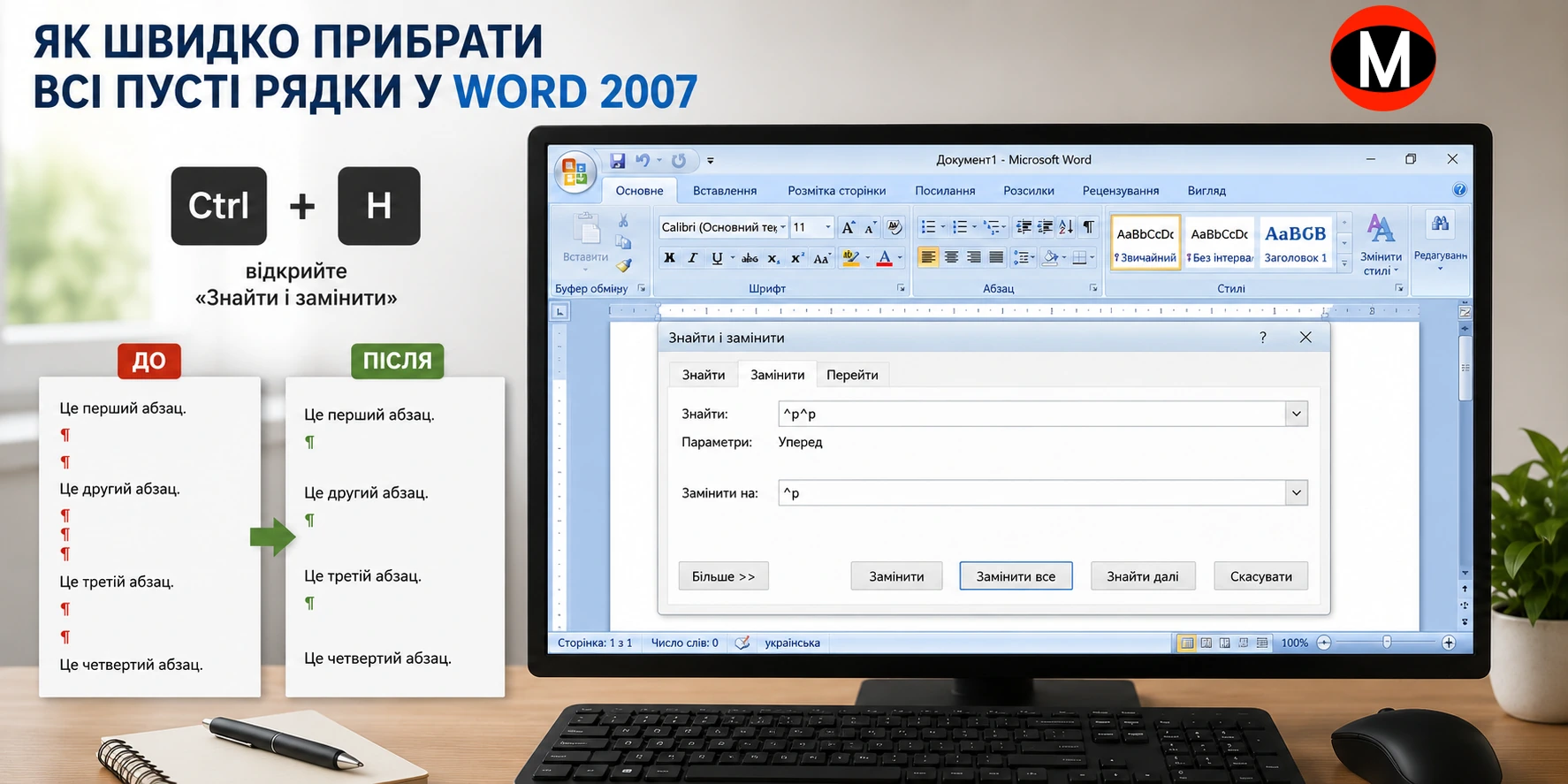Click into the 'Замінити на' input field
The image size is (1568, 784).
coord(1031,493)
